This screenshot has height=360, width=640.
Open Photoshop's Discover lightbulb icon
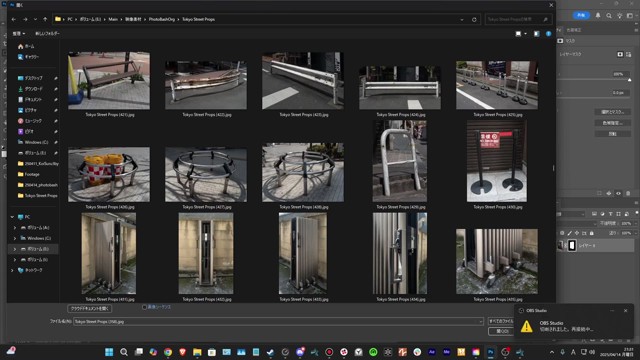pos(620,16)
